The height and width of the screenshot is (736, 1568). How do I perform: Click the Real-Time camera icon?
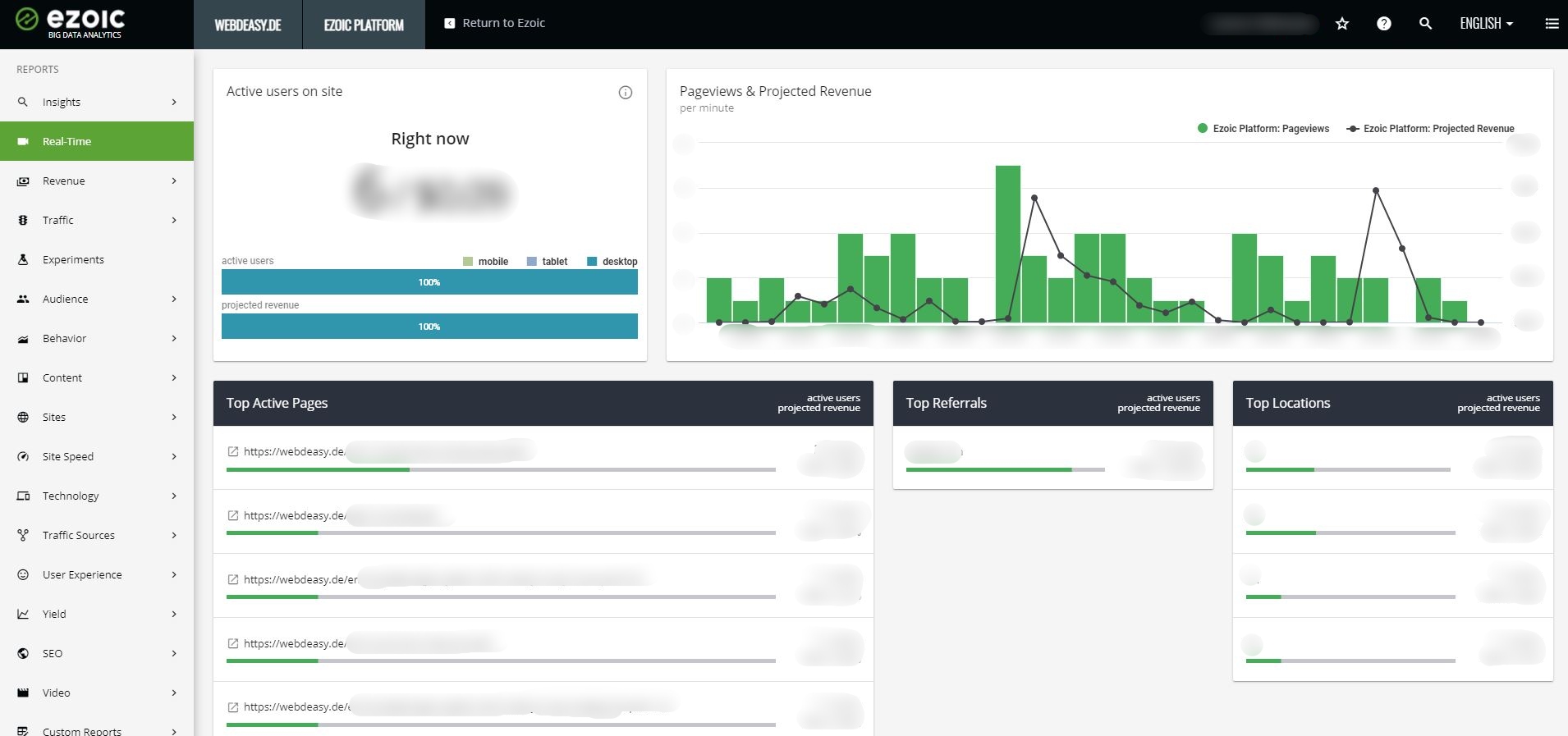(x=23, y=141)
